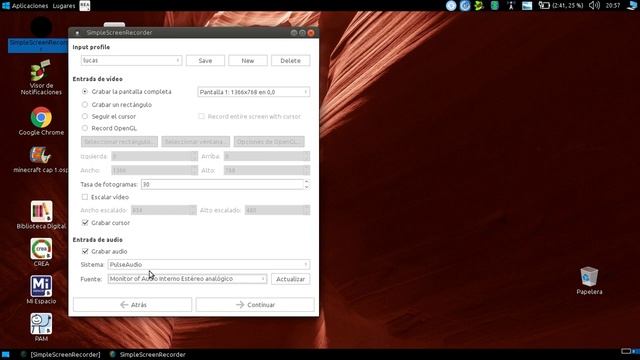Click the Izquierda spin box
The image size is (640, 360).
[x=154, y=156]
